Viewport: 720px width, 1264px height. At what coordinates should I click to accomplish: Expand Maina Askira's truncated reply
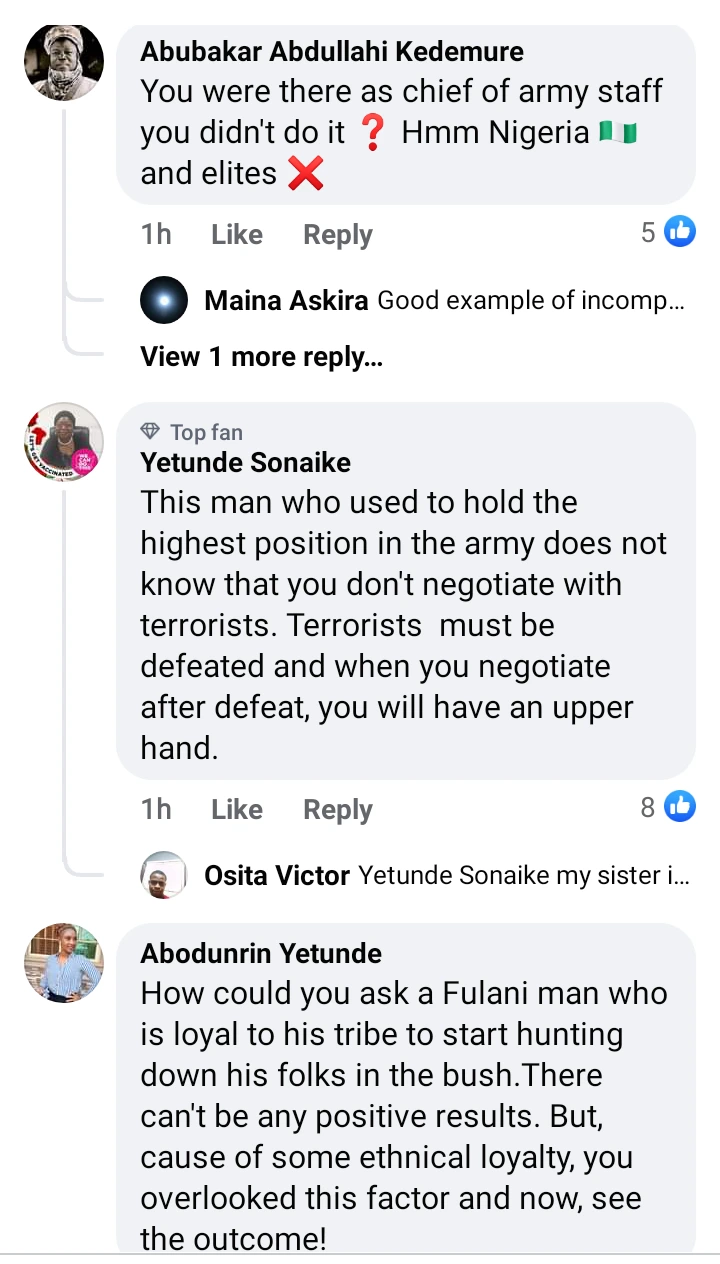tap(530, 301)
